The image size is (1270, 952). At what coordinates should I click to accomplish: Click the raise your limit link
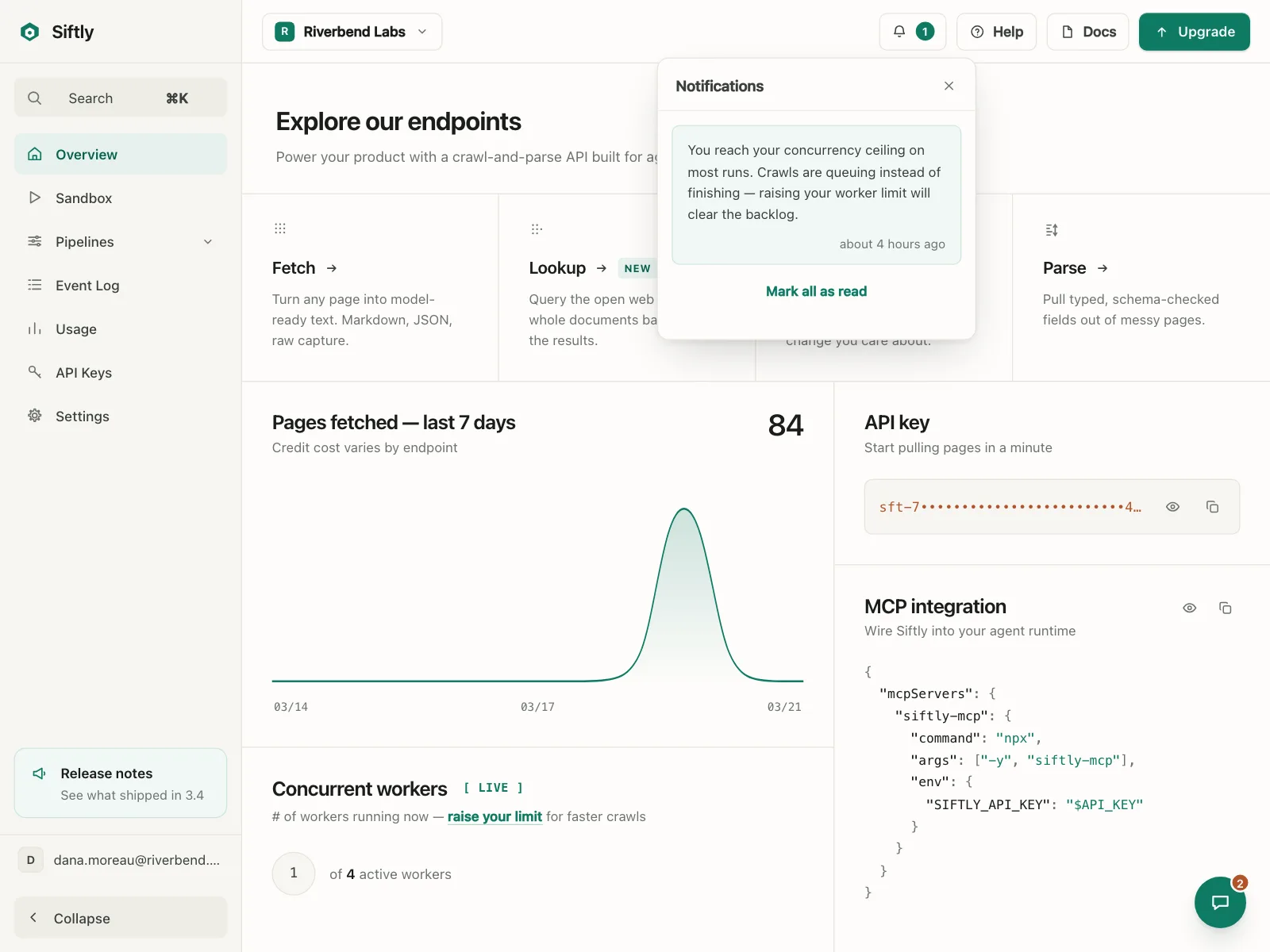coord(495,816)
